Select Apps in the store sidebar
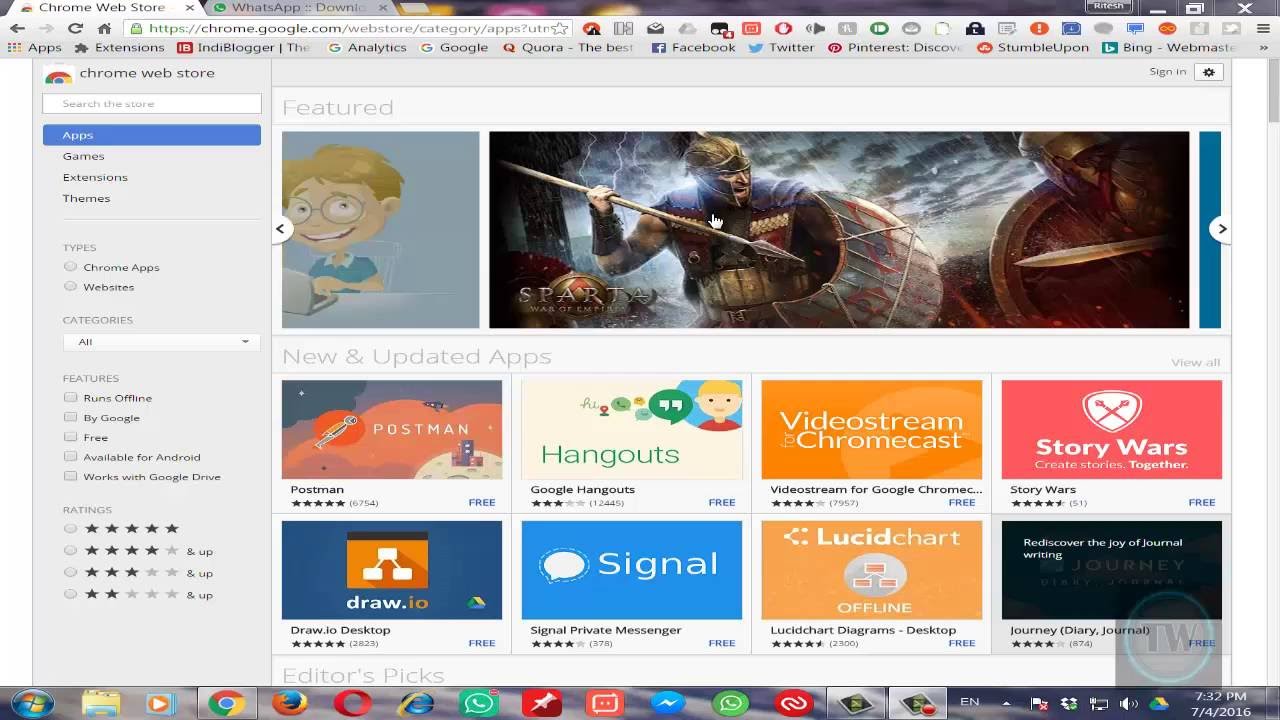The width and height of the screenshot is (1280, 720). pos(152,135)
